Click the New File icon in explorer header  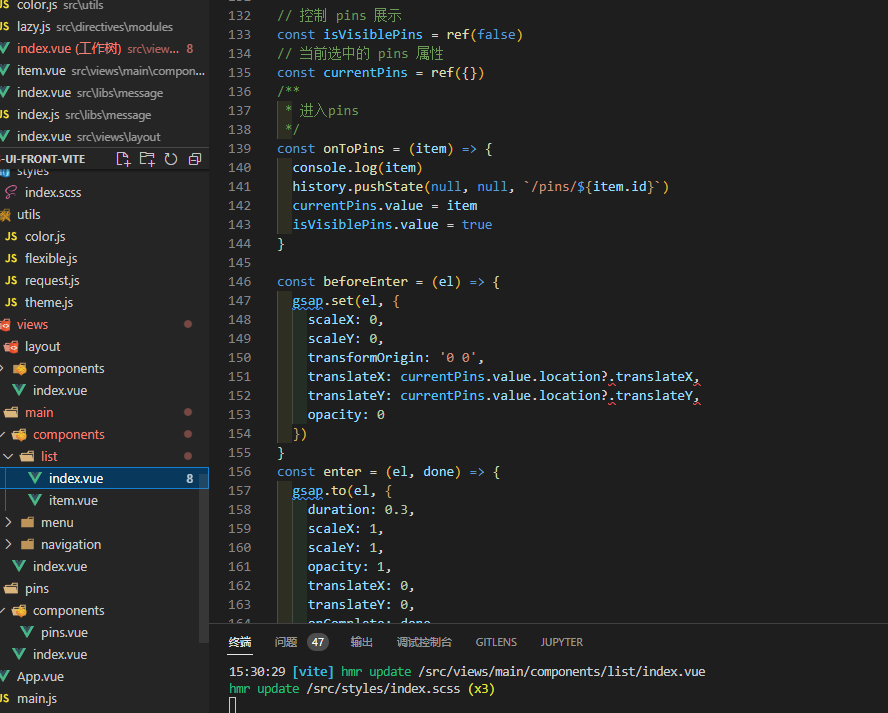[x=123, y=159]
